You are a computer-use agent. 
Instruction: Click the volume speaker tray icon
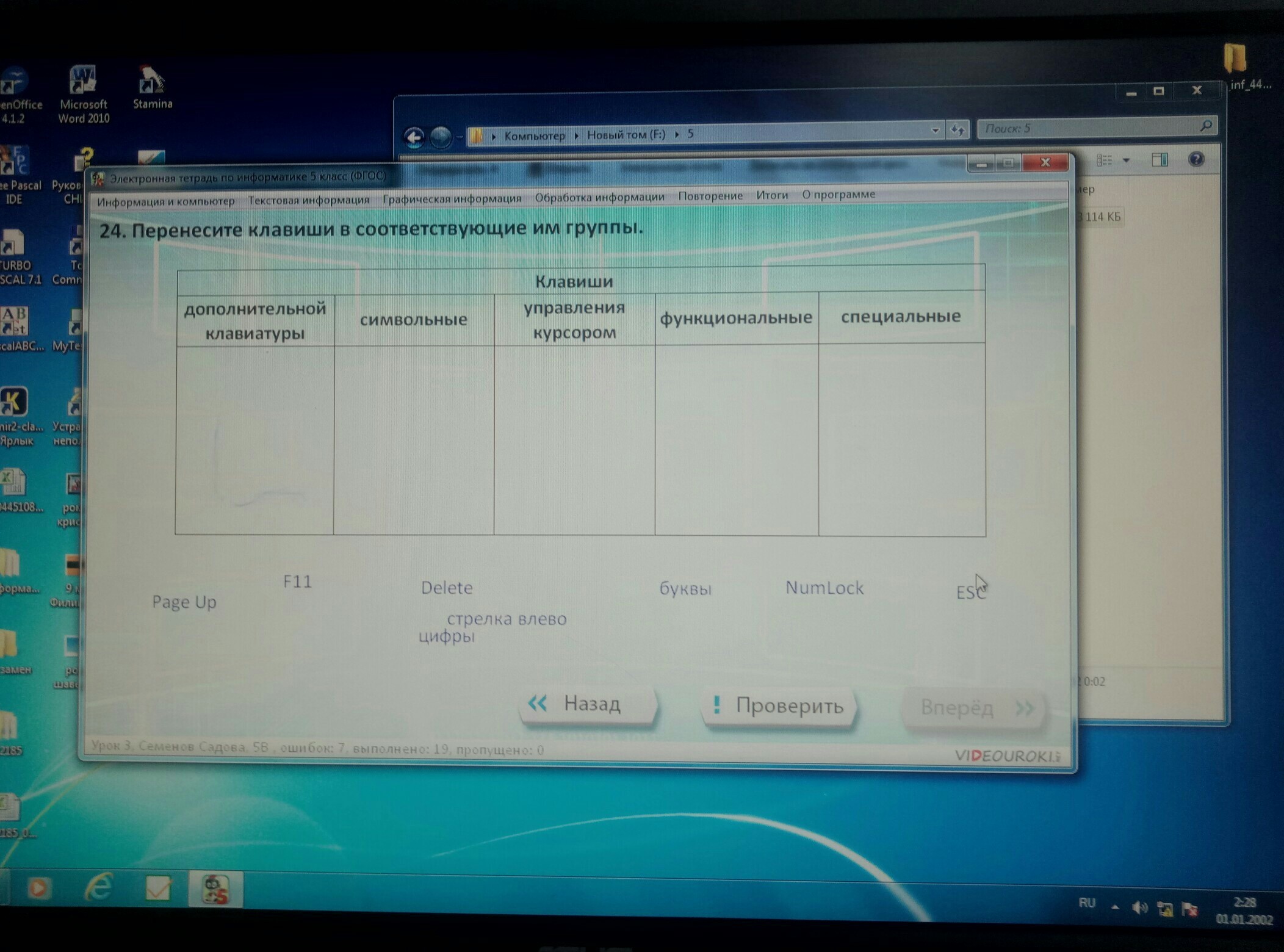1139,908
